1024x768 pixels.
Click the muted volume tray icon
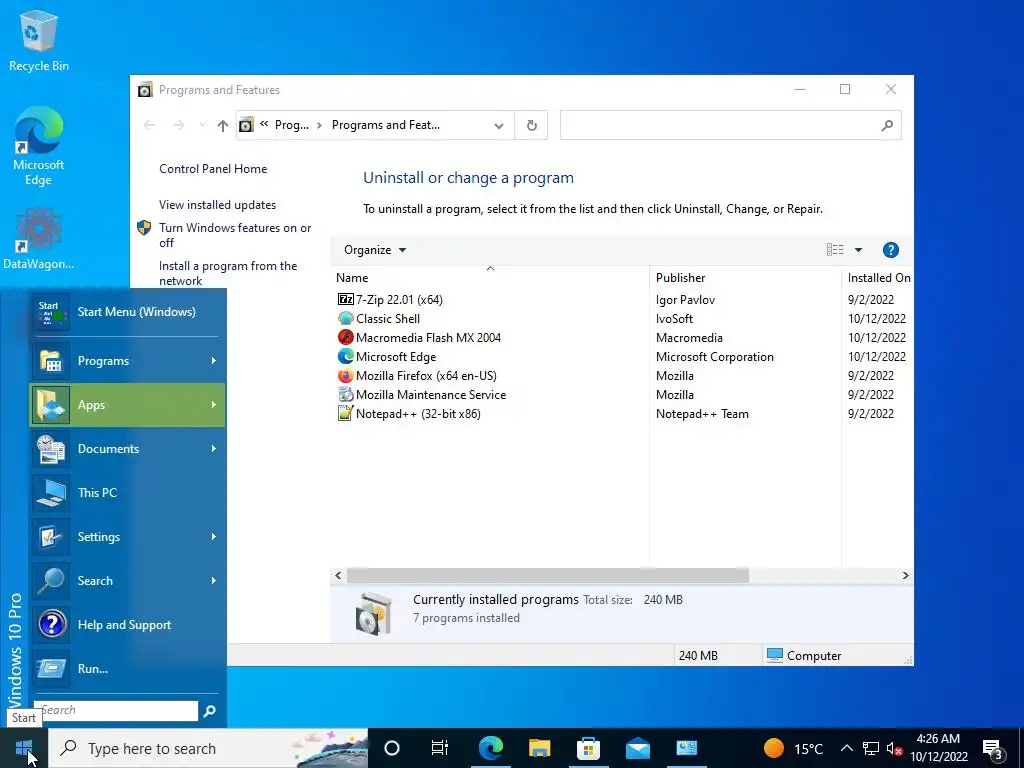click(895, 748)
